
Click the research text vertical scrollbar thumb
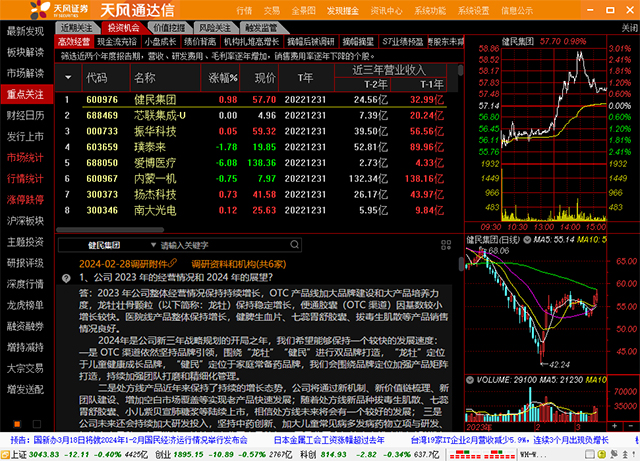click(461, 264)
